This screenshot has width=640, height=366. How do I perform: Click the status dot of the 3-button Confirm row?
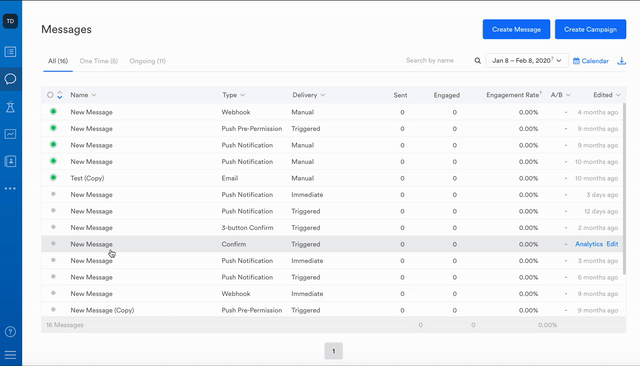pos(53,227)
